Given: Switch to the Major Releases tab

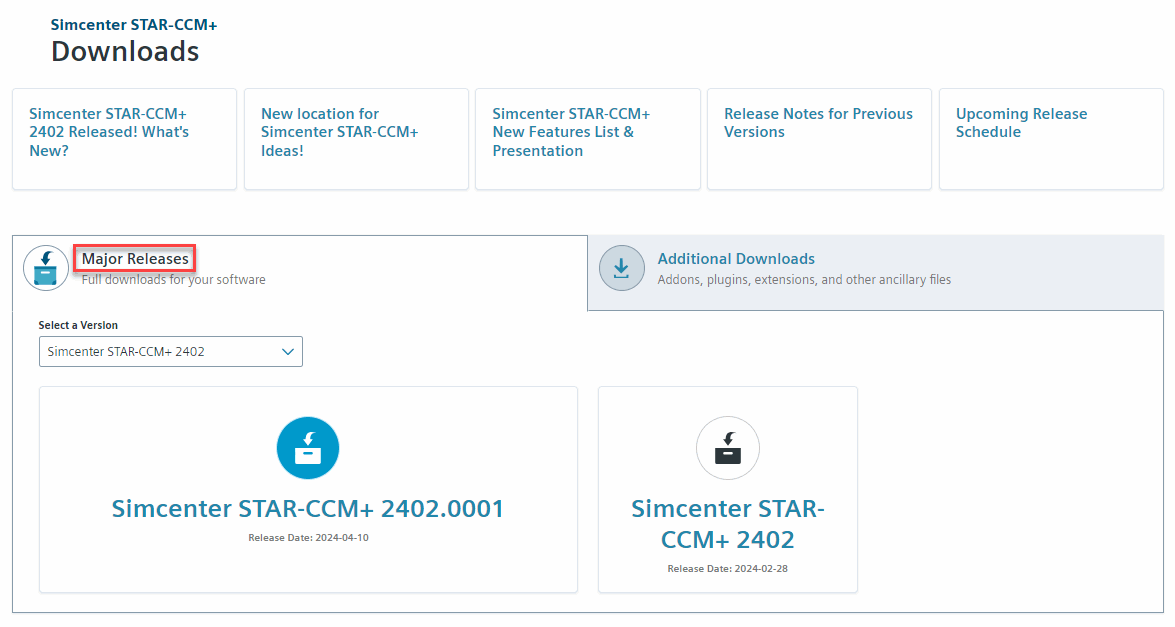Looking at the screenshot, I should (135, 259).
